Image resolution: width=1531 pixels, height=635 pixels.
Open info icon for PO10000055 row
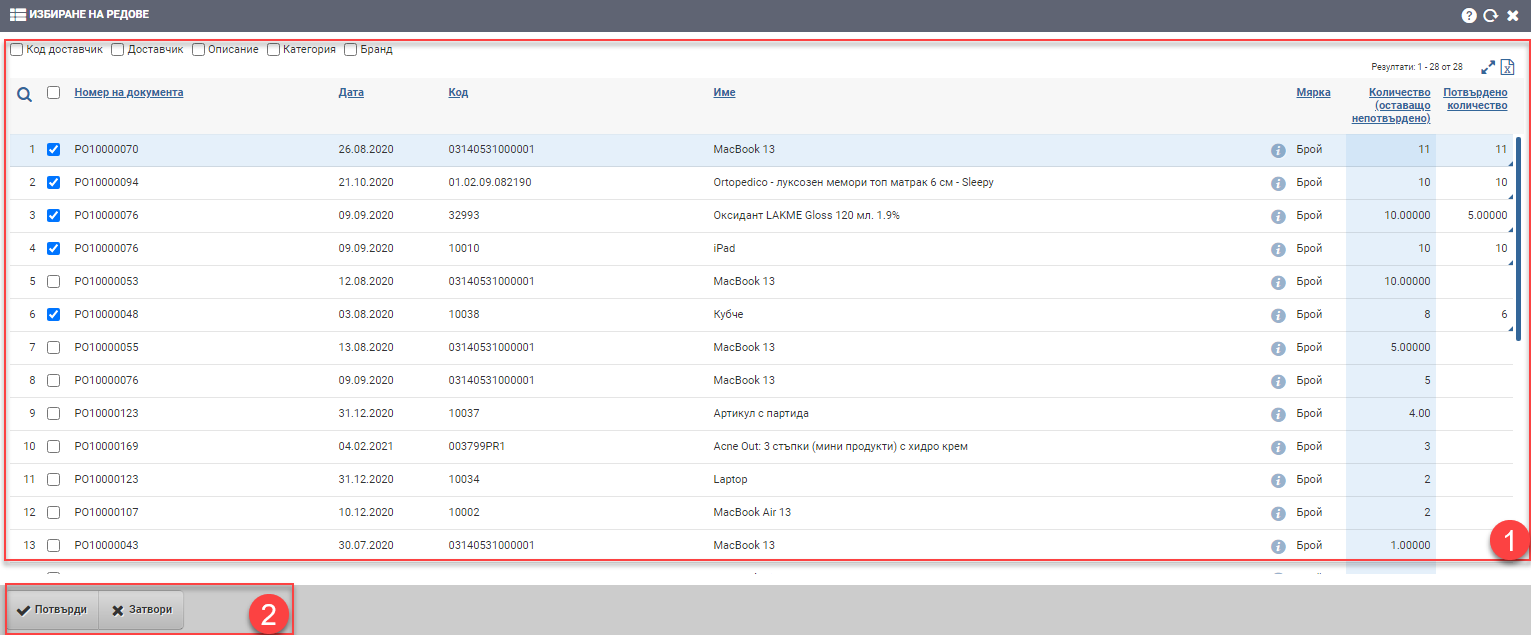pyautogui.click(x=1278, y=348)
